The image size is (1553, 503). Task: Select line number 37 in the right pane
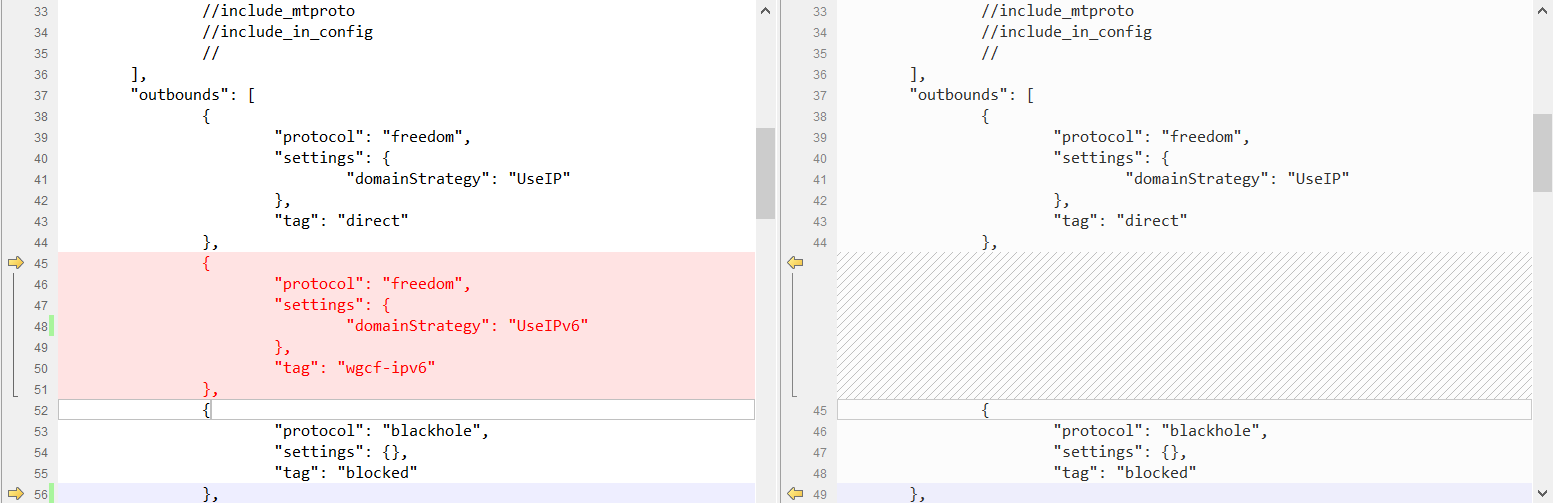point(819,95)
